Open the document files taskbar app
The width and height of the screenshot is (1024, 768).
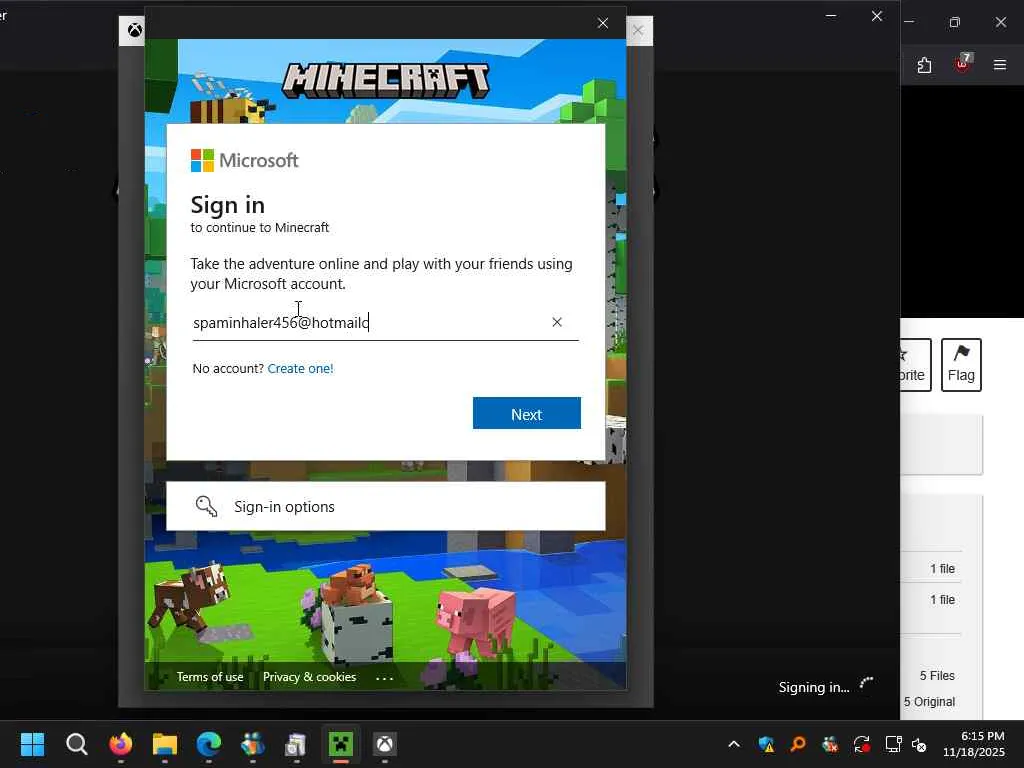coord(296,744)
